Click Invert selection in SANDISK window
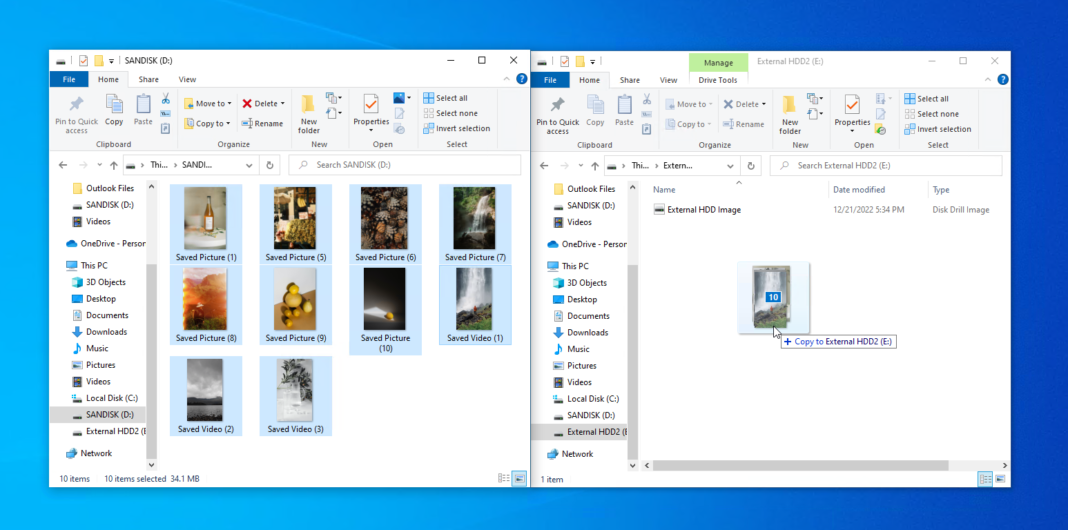The width and height of the screenshot is (1068, 530). point(457,128)
